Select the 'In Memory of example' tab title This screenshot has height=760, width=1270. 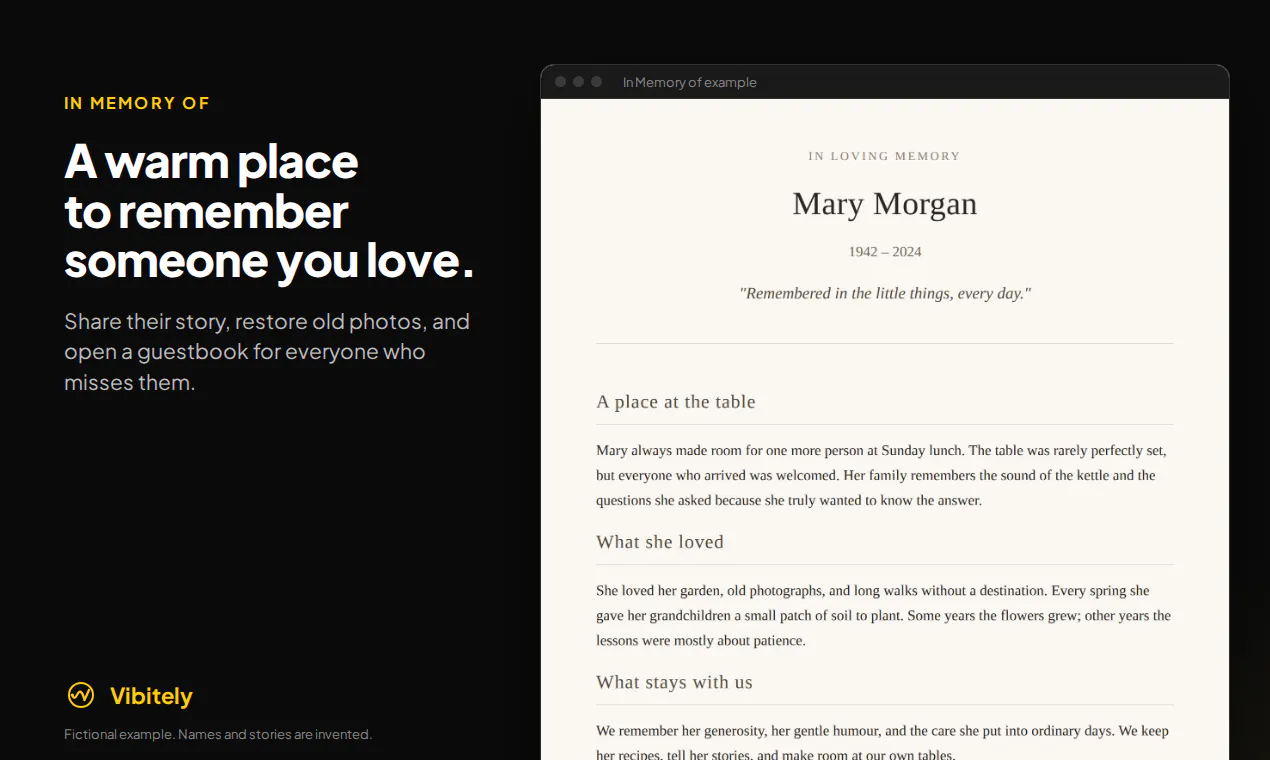coord(690,82)
